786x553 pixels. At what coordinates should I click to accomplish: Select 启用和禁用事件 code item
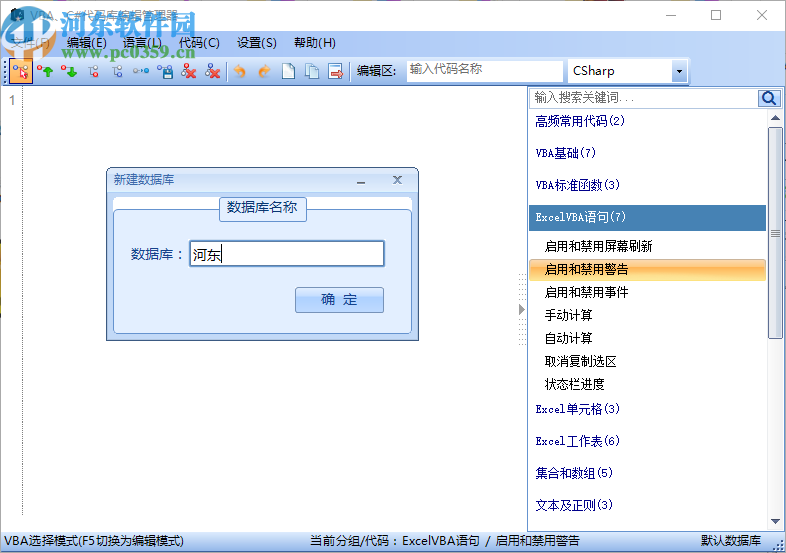pos(586,292)
